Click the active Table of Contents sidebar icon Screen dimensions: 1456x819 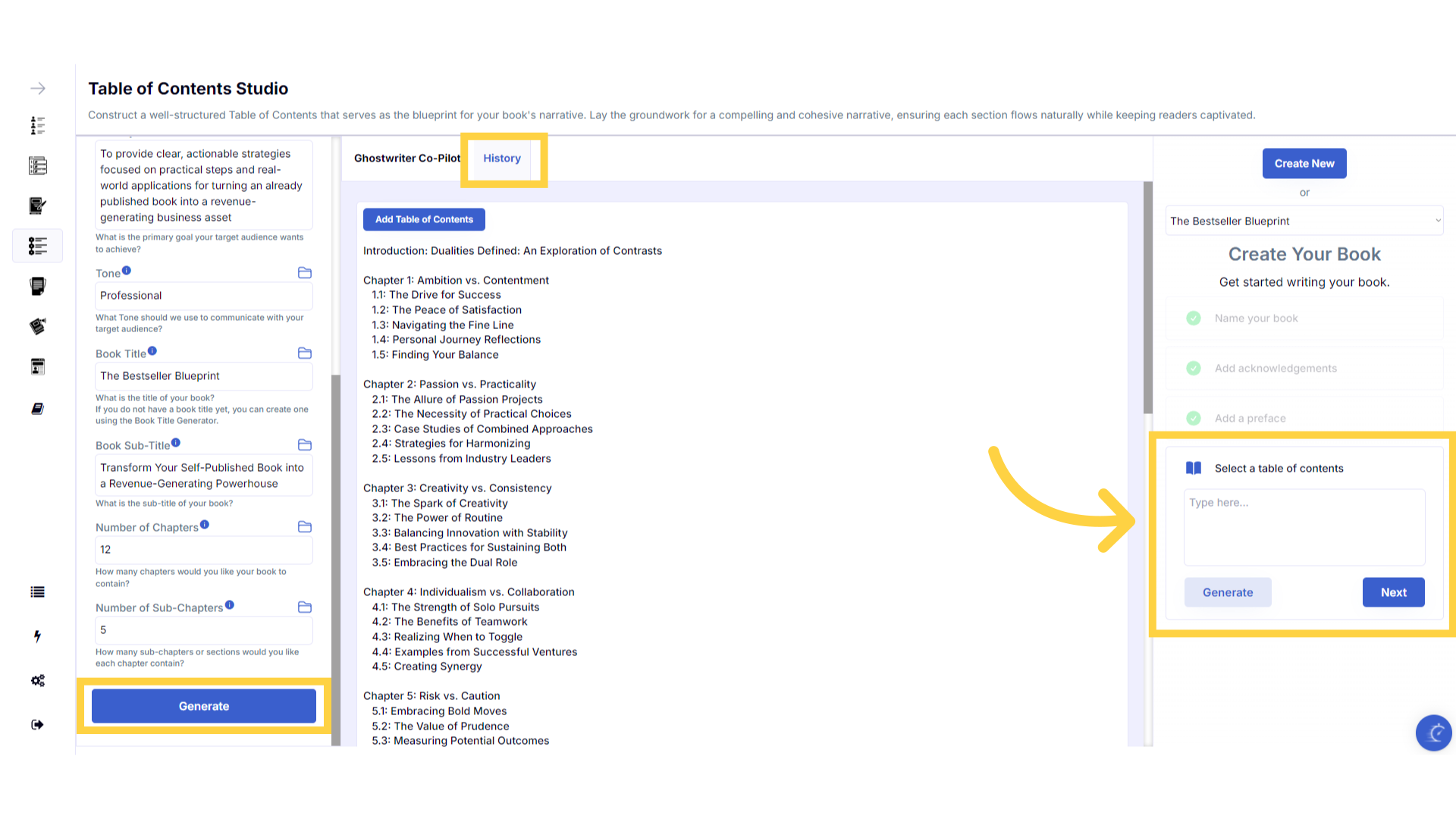click(x=38, y=246)
